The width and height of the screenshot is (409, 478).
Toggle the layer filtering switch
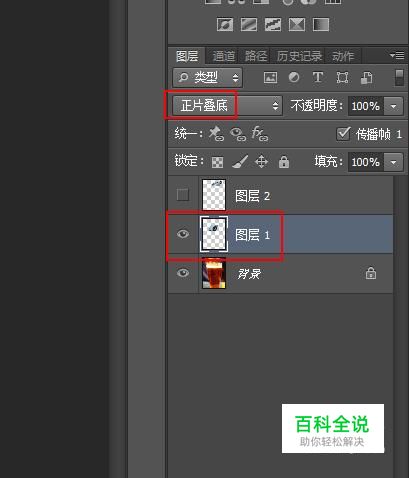pos(399,78)
